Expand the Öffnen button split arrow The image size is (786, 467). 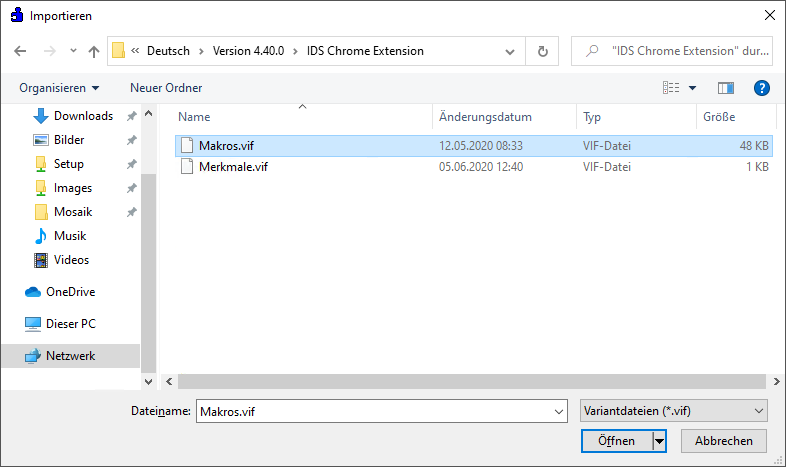659,441
